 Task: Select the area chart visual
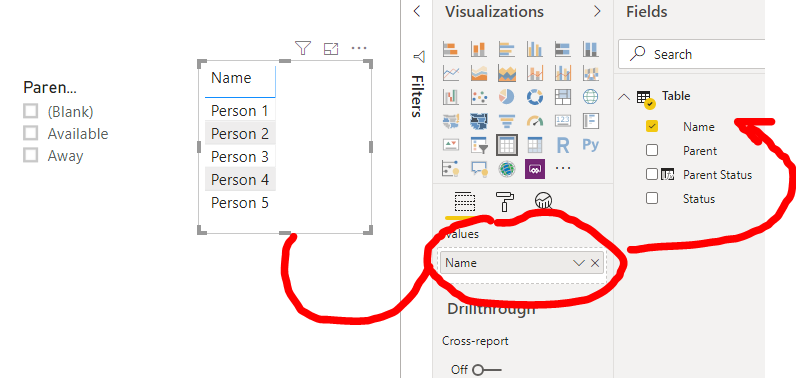[x=479, y=73]
